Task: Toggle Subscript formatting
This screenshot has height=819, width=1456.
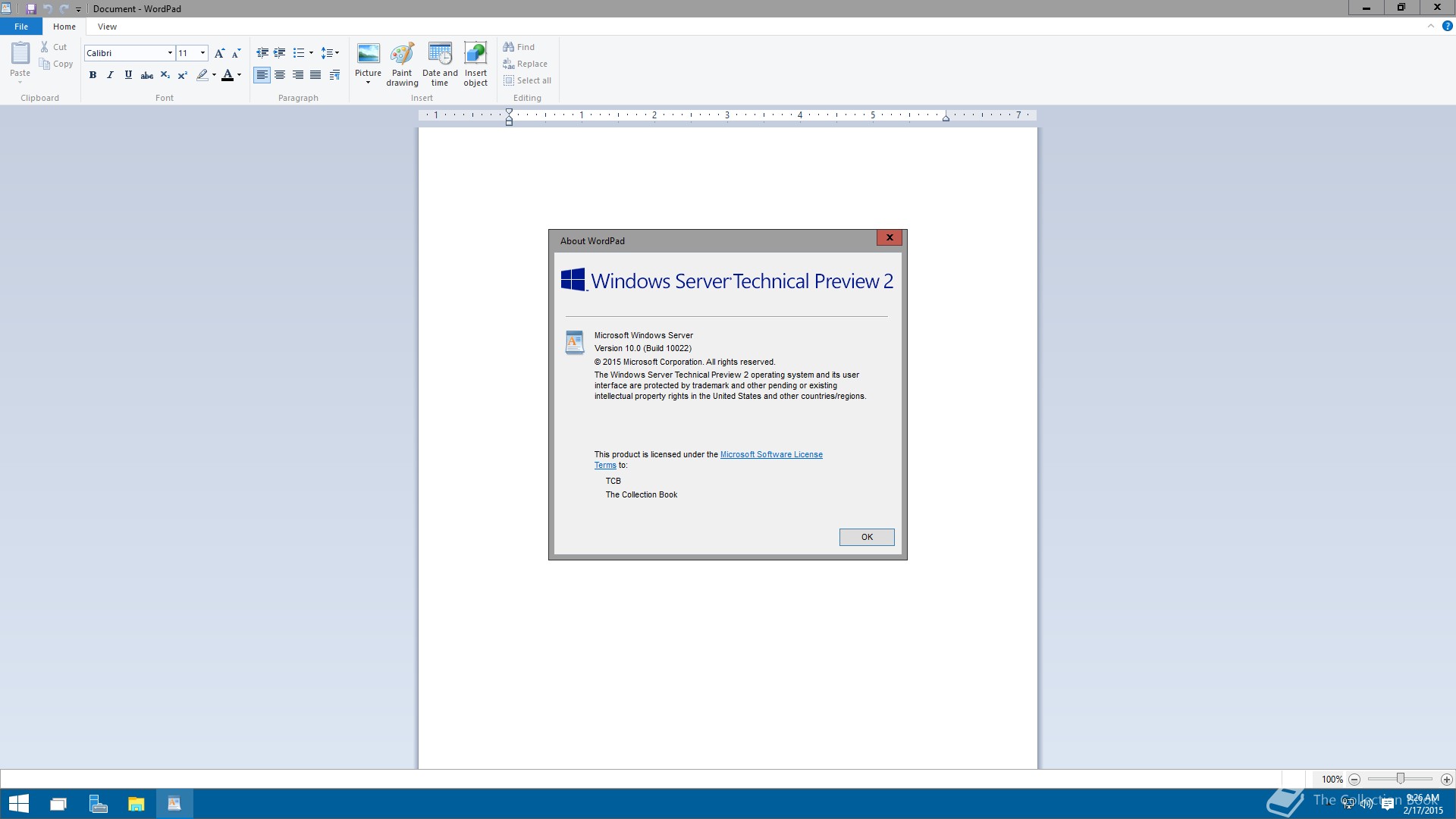Action: [165, 75]
